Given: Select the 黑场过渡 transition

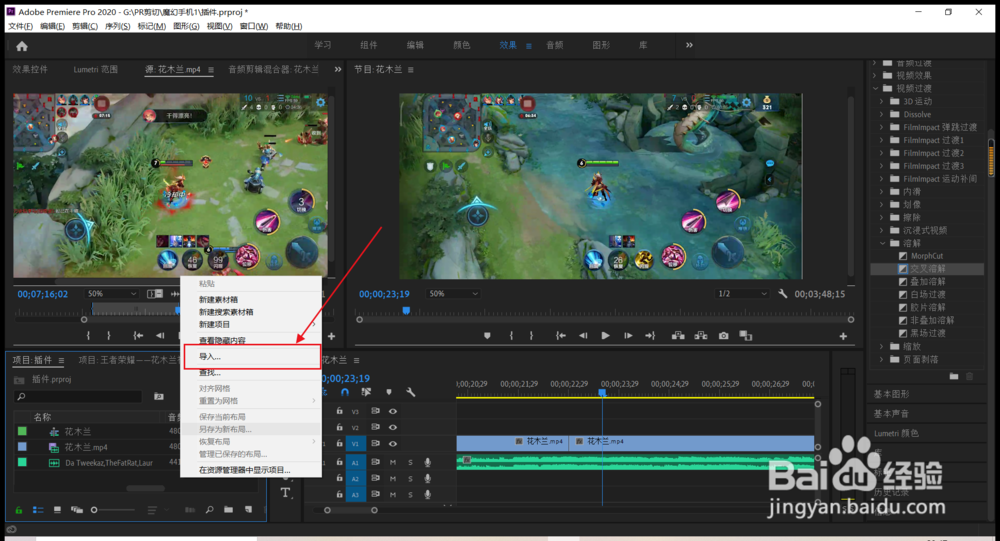Looking at the screenshot, I should 927,333.
